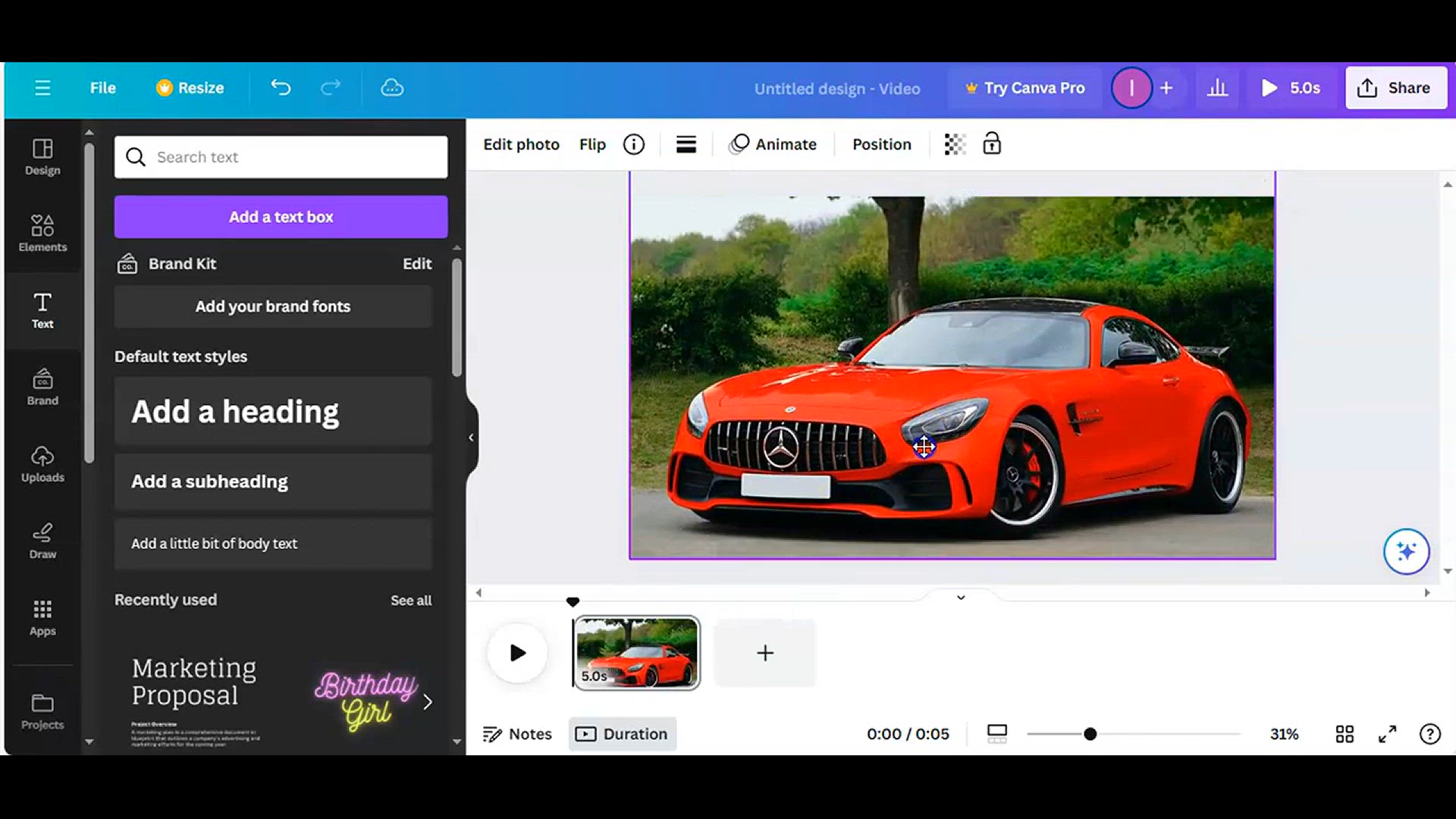Collapse the timeline with down chevron
Screen dimensions: 1456x819
[x=961, y=598]
